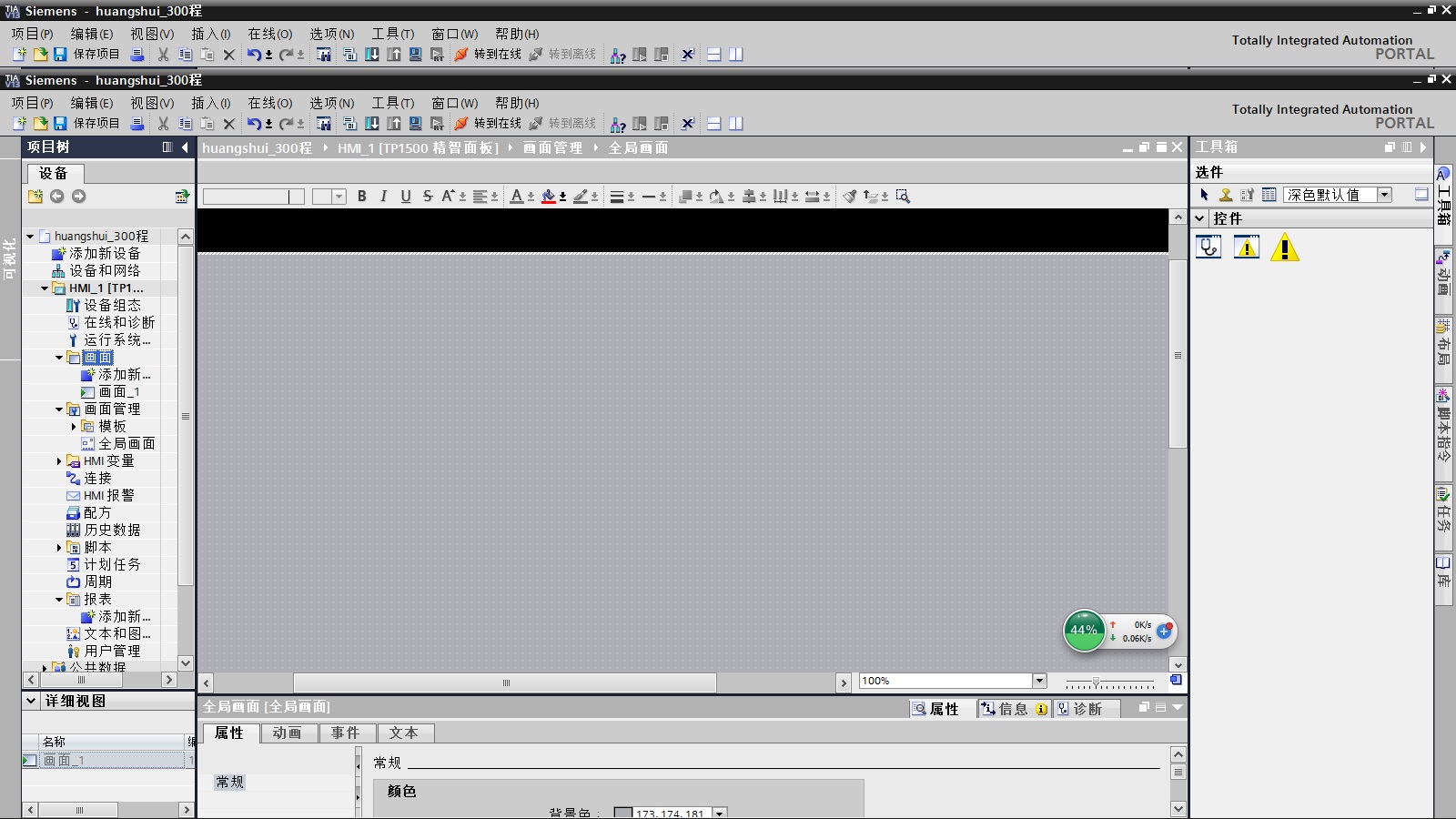1456x819 pixels.
Task: Open the fill color dropdown arrow
Action: tap(562, 197)
